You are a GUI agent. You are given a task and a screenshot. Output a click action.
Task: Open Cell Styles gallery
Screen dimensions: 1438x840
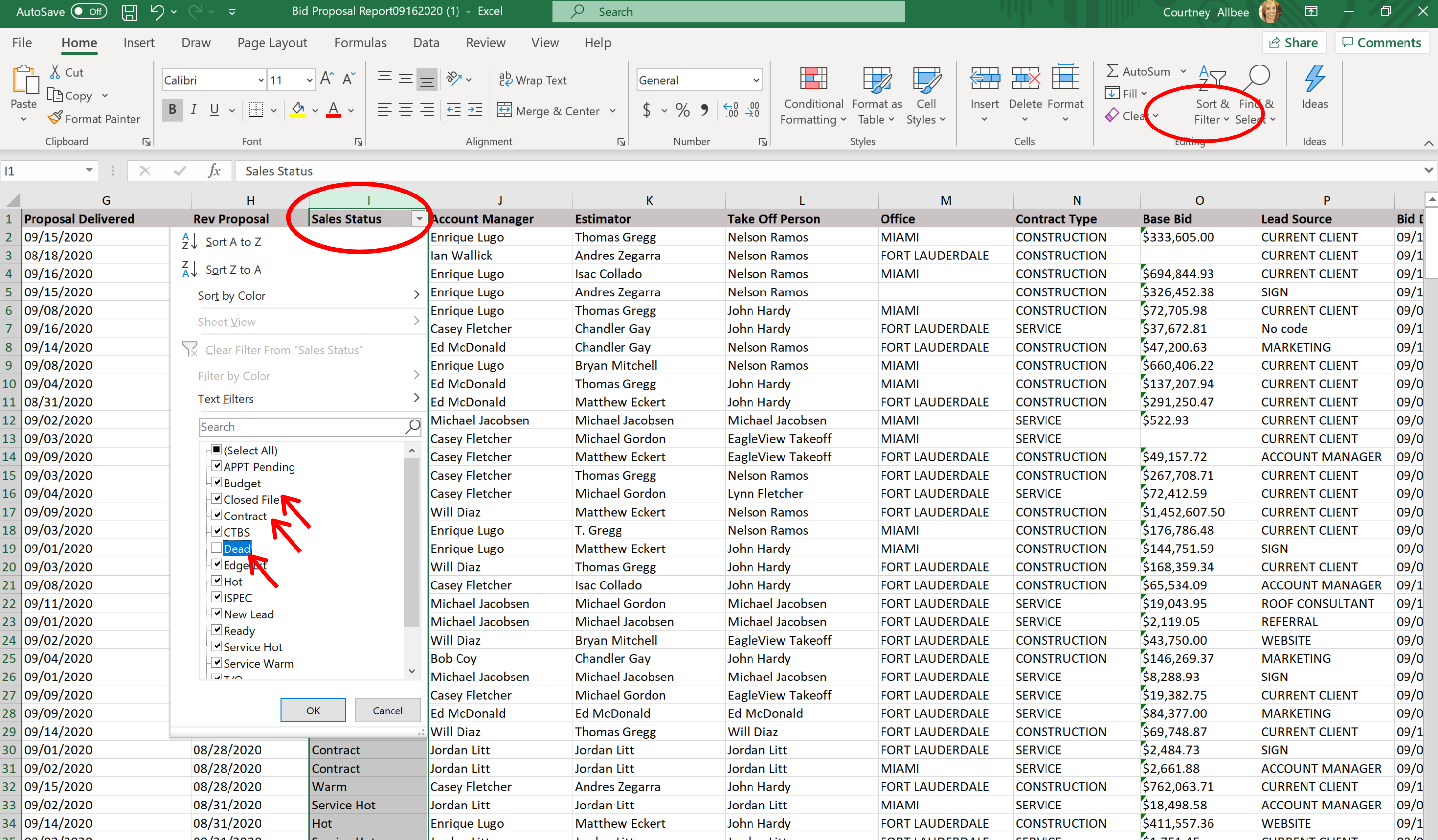[926, 96]
